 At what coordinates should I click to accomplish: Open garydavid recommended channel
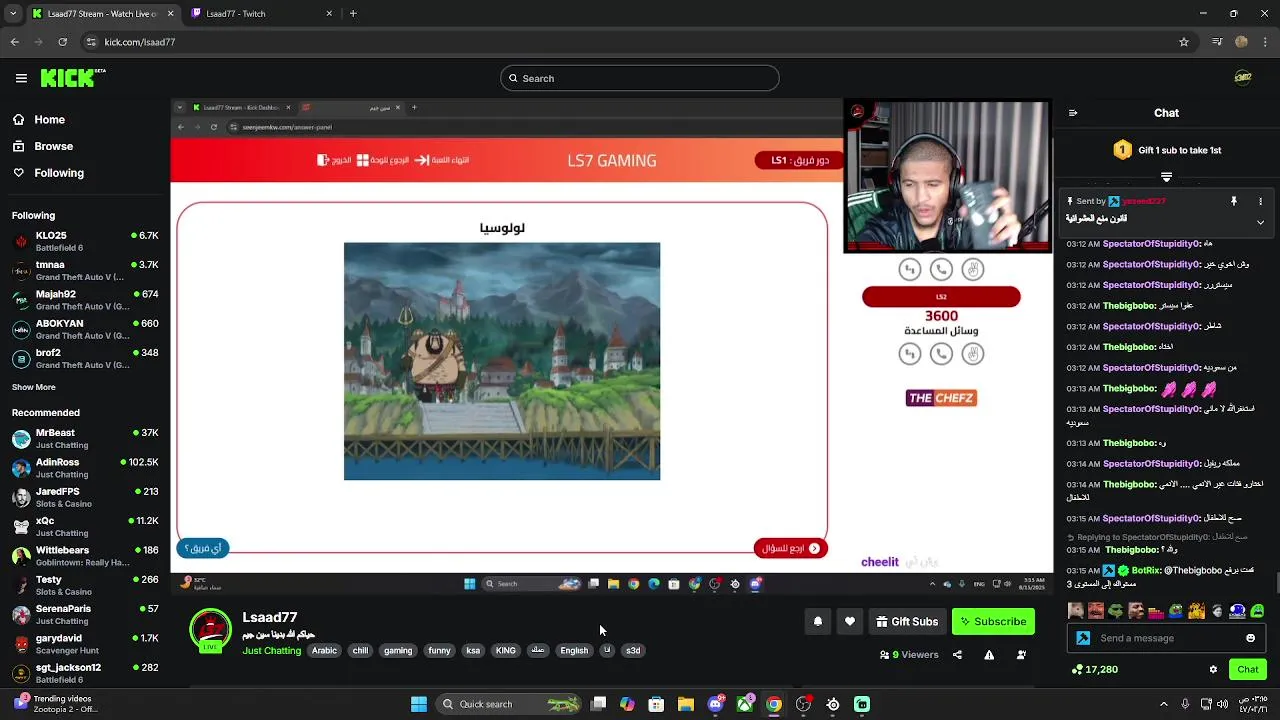[85, 644]
